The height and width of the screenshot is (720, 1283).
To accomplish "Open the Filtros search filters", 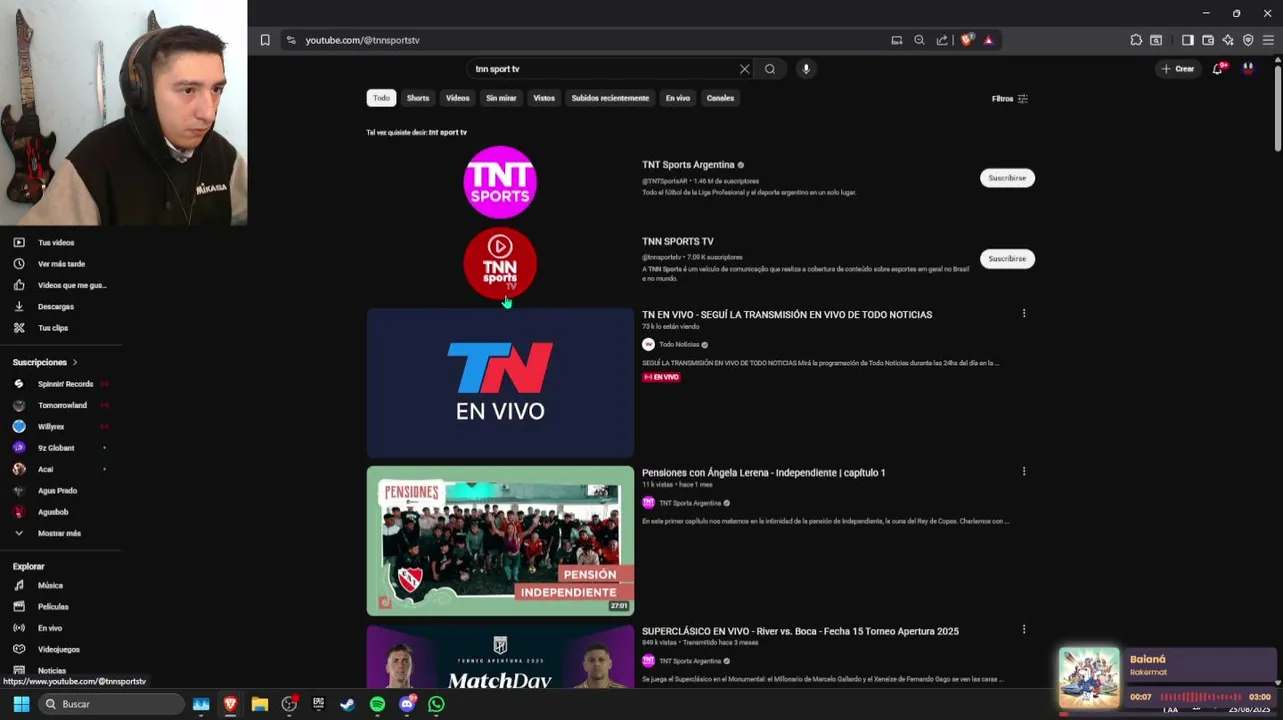I will [x=1009, y=99].
